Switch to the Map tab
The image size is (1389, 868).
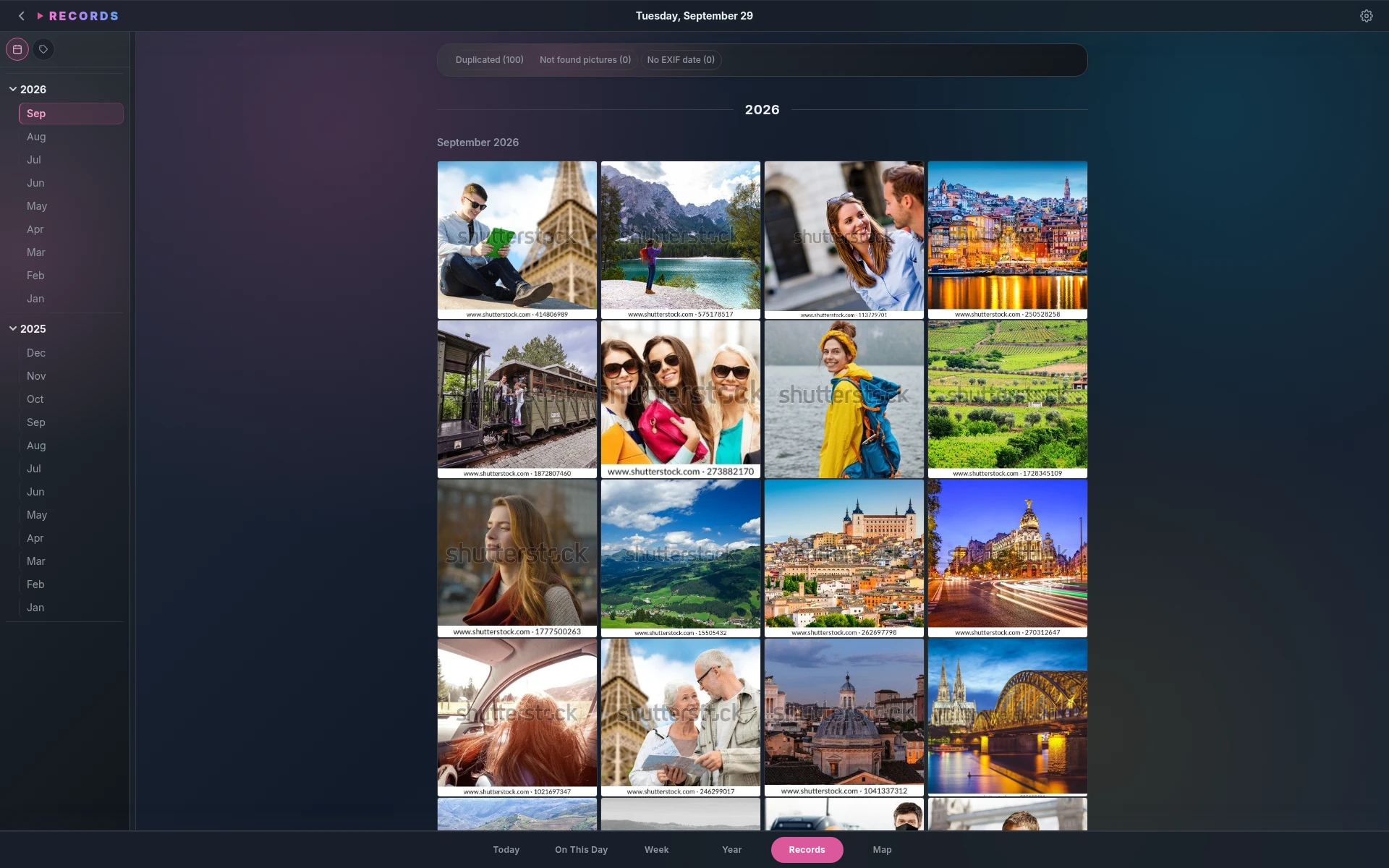(x=883, y=850)
